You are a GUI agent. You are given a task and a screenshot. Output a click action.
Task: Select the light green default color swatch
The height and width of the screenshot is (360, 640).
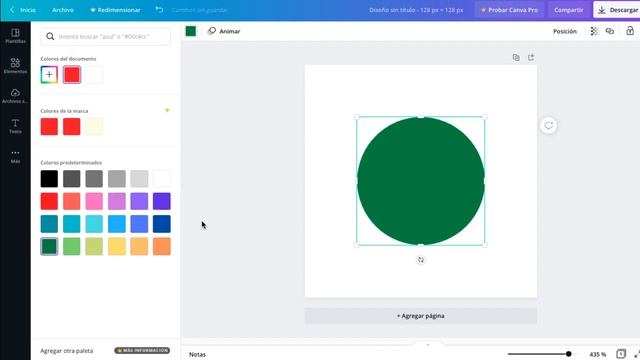(72, 247)
